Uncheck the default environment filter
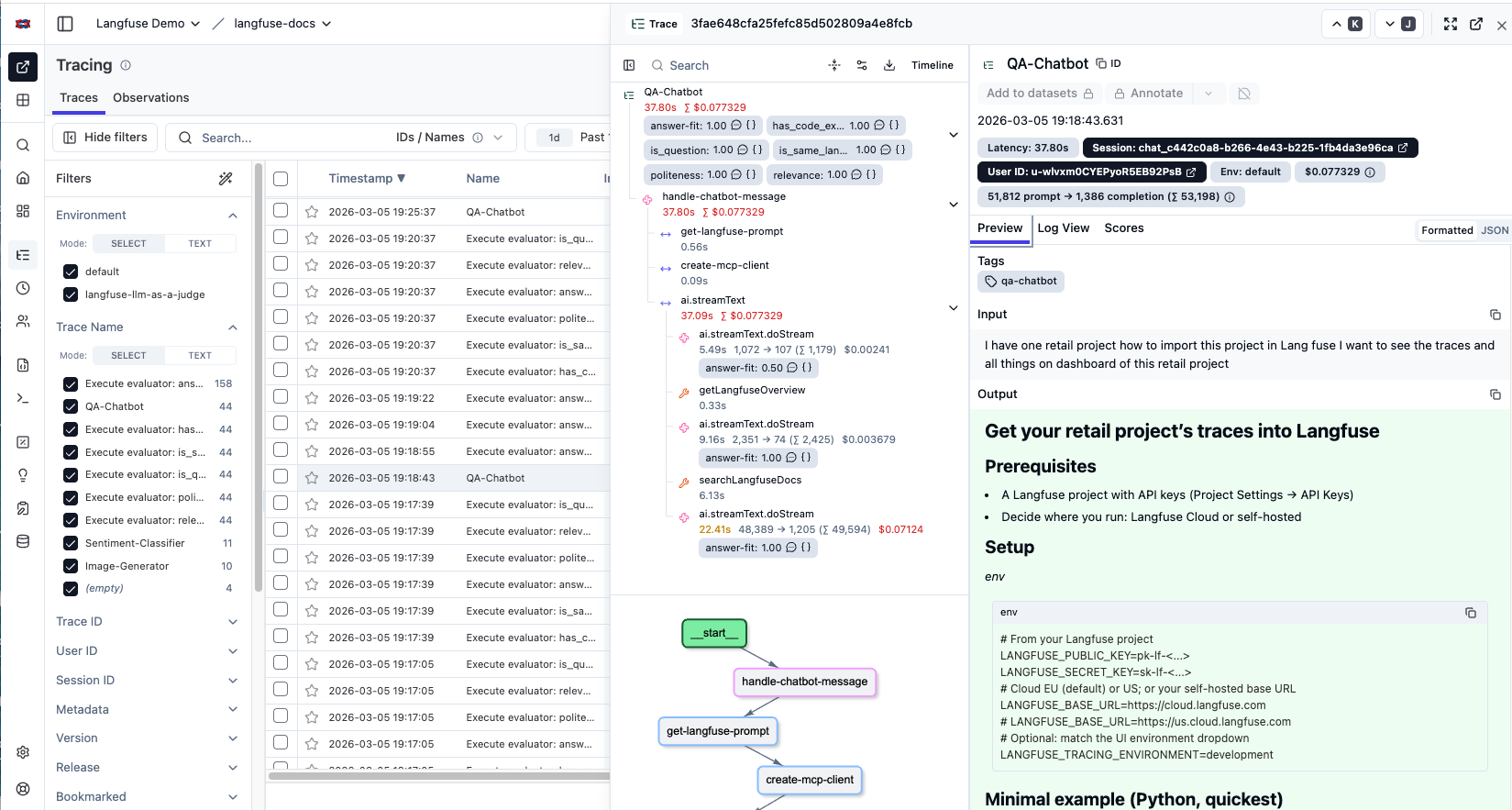The height and width of the screenshot is (810, 1512). tap(71, 272)
